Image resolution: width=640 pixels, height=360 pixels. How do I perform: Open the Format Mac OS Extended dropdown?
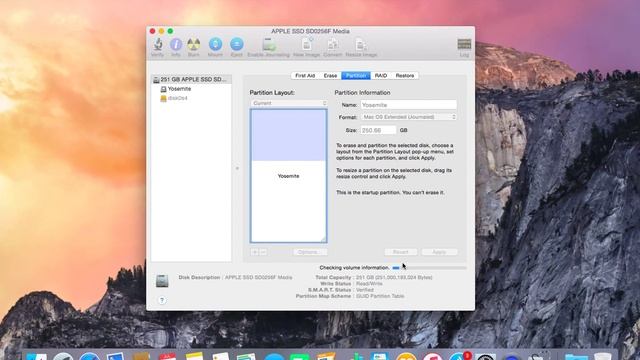(x=409, y=117)
